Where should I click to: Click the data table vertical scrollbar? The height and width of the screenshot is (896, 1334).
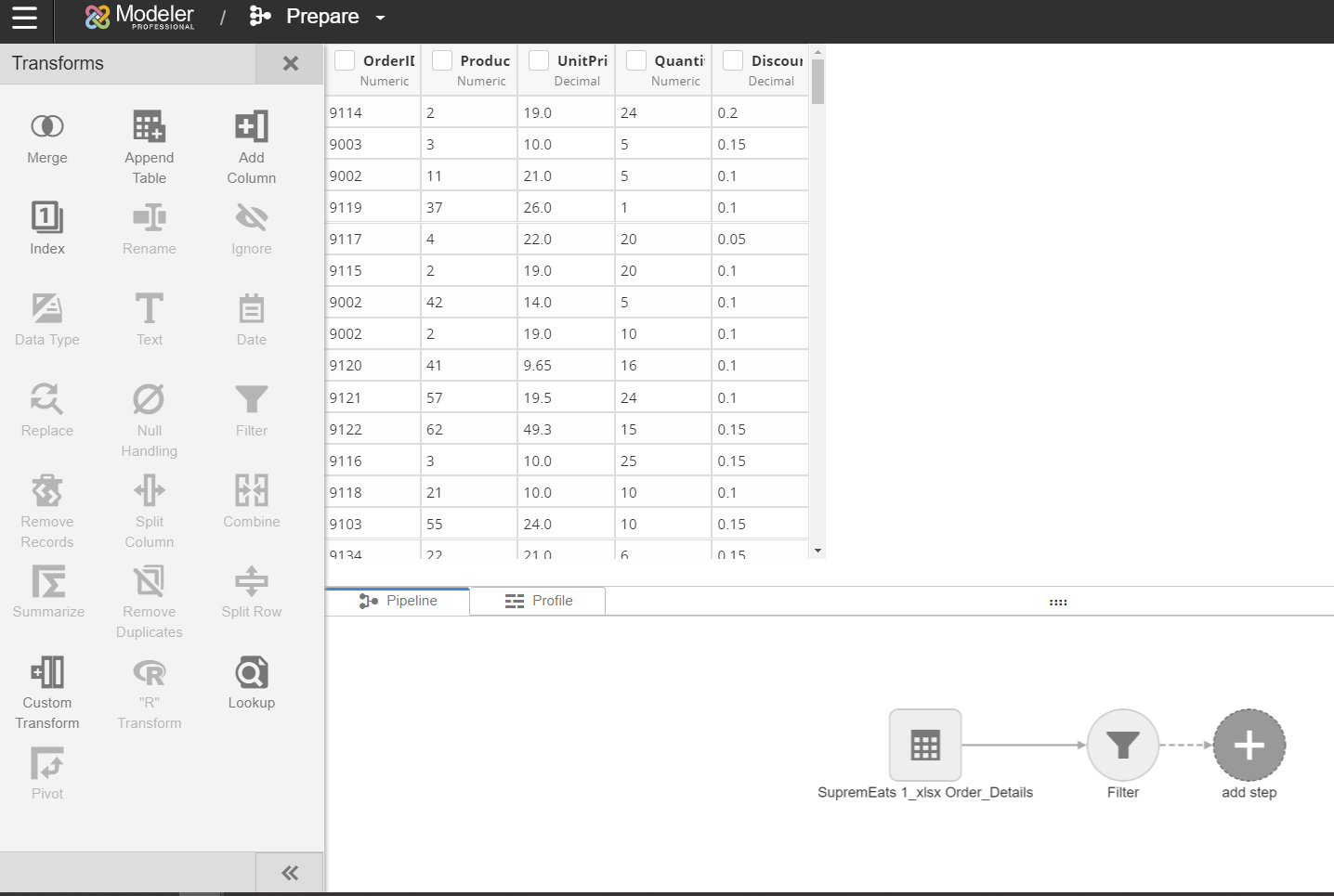pos(818,82)
